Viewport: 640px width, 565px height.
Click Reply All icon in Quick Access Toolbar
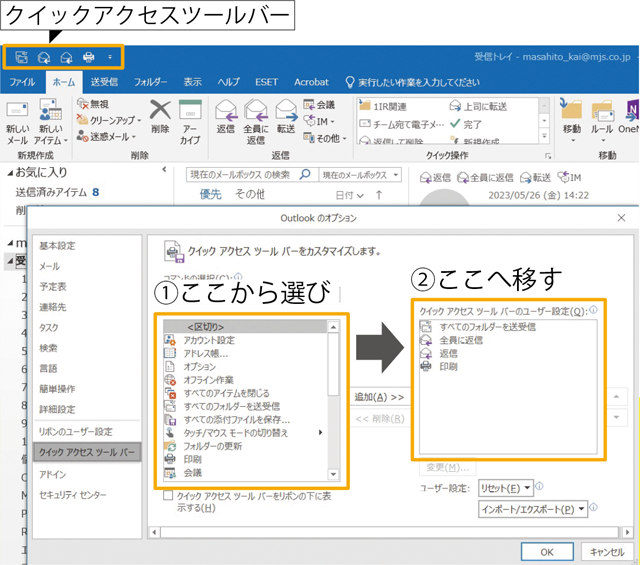pyautogui.click(x=44, y=58)
